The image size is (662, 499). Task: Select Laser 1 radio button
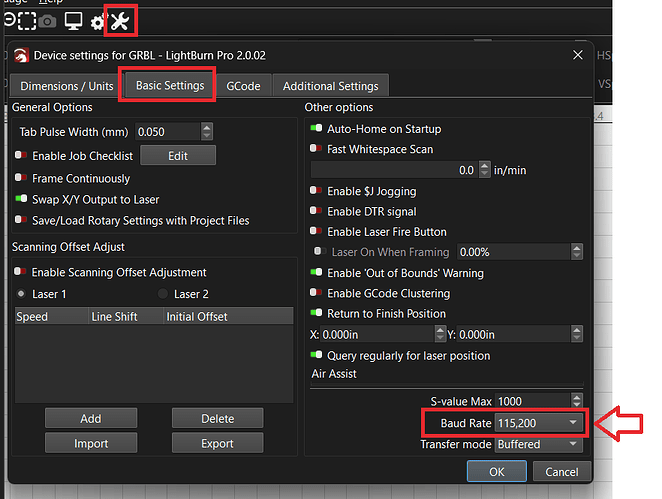20,293
